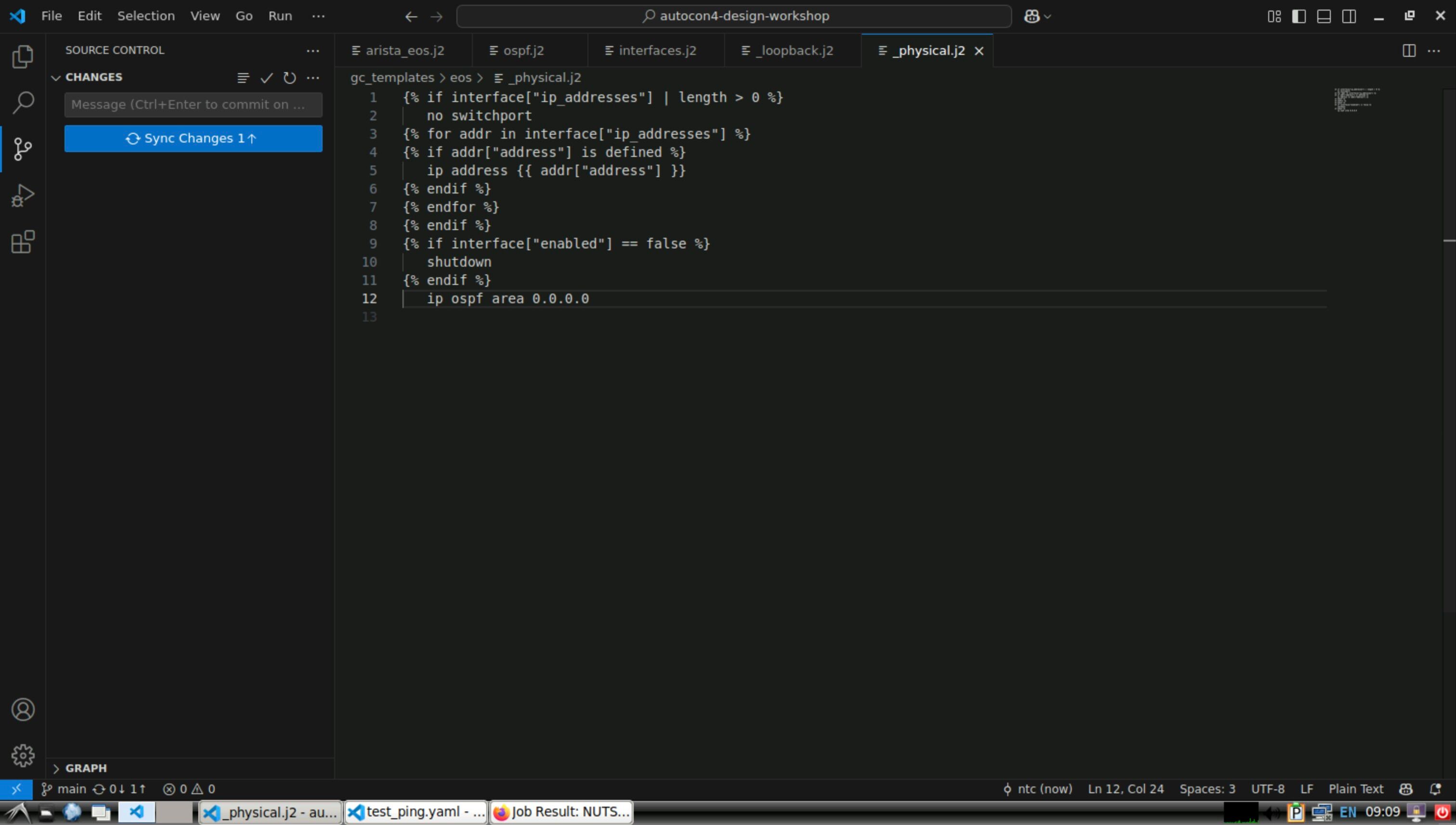Open the Explorer view in activity bar
The image size is (1456, 825).
point(23,57)
